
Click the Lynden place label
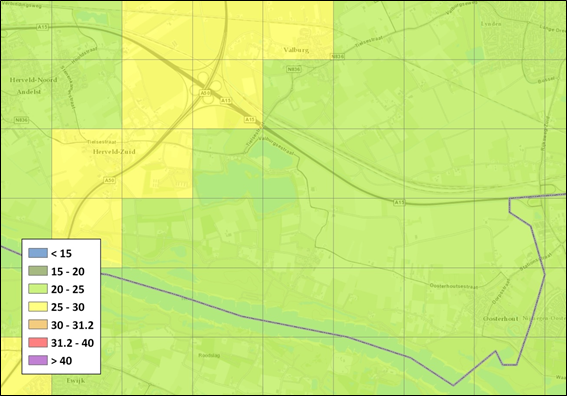(491, 24)
